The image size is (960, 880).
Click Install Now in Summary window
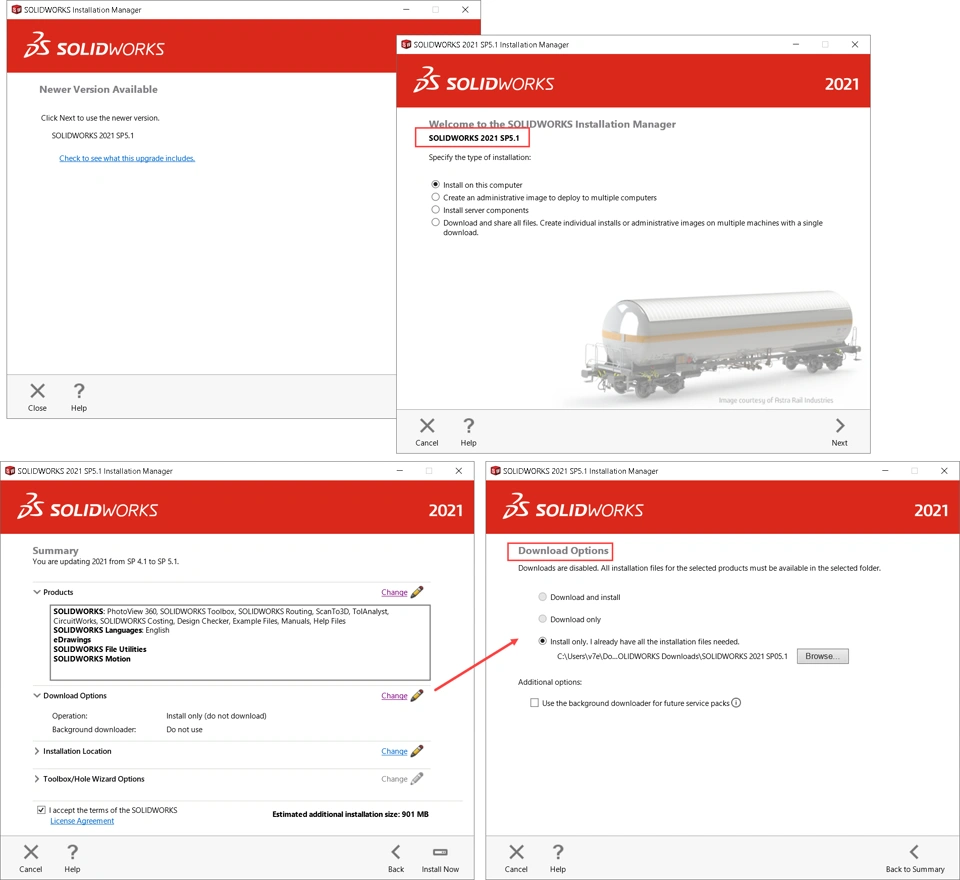tap(440, 858)
